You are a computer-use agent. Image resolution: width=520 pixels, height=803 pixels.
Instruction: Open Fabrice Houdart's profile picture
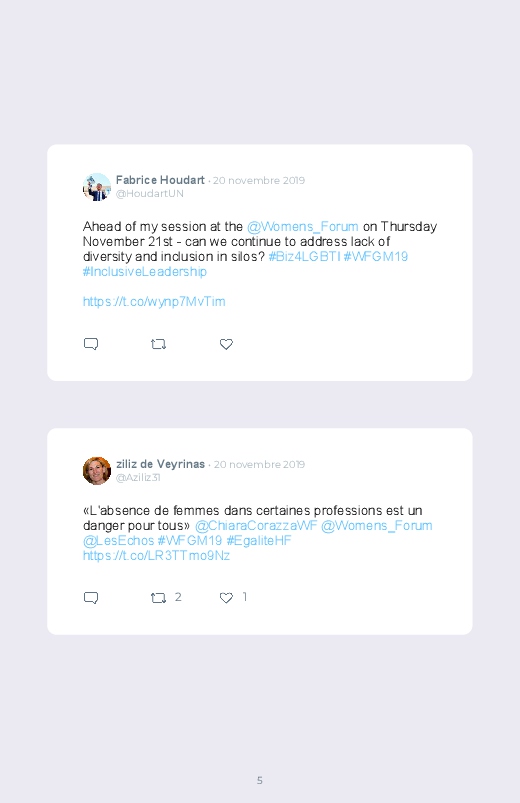pos(97,187)
